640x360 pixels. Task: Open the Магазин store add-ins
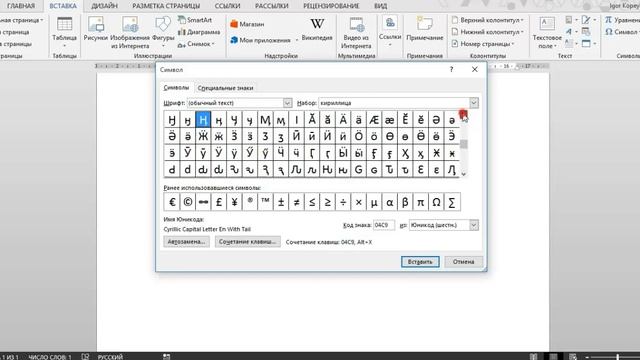(247, 24)
